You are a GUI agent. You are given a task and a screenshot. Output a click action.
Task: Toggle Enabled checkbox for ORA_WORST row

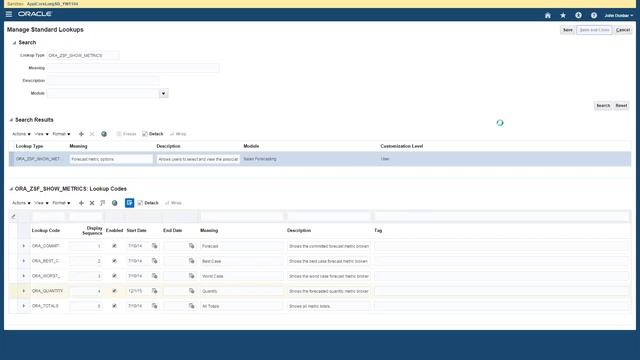[x=114, y=276]
